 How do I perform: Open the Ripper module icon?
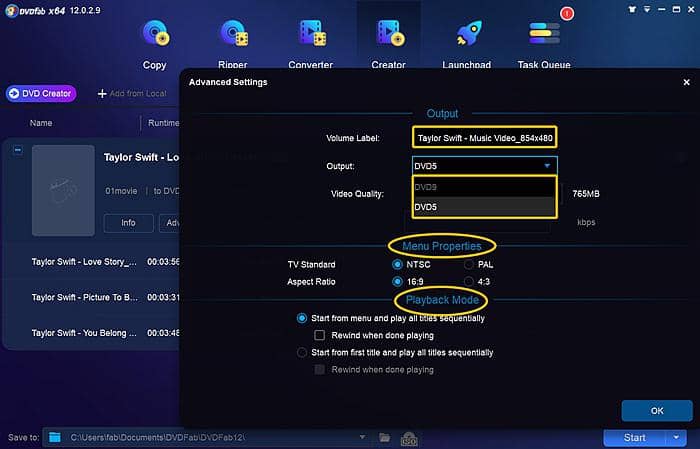click(233, 36)
